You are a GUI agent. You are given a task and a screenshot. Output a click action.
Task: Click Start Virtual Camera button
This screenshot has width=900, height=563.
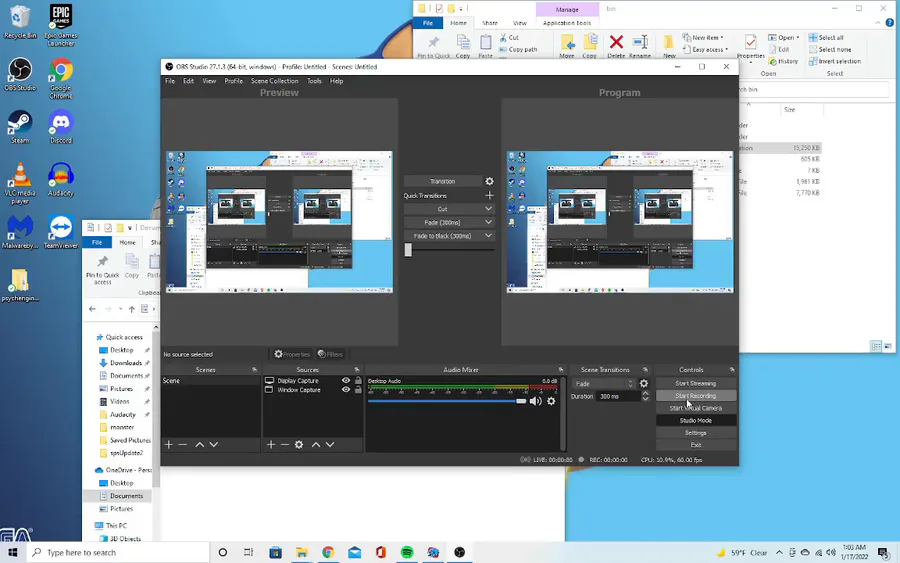point(696,408)
